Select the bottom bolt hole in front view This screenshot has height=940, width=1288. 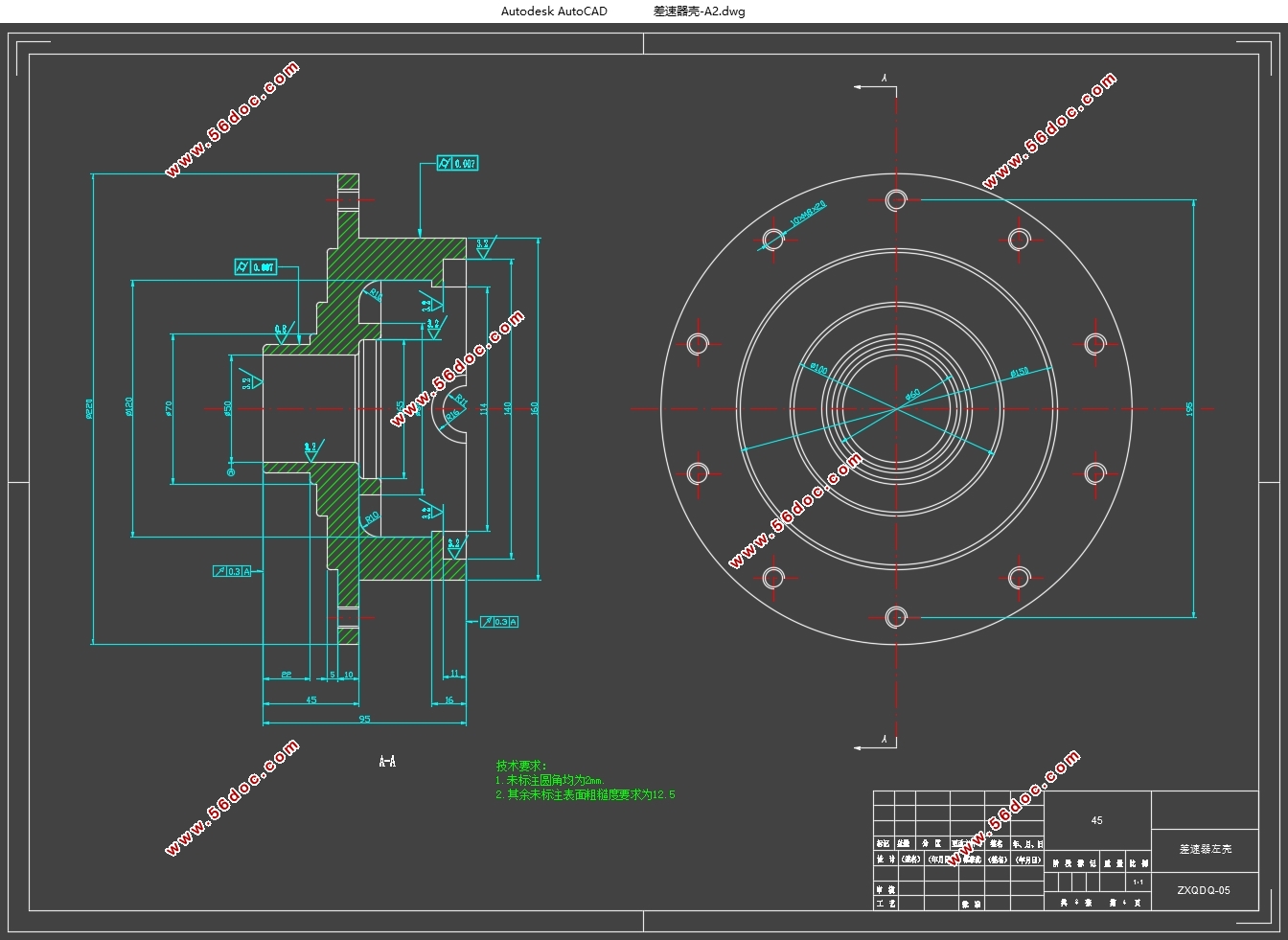point(896,616)
